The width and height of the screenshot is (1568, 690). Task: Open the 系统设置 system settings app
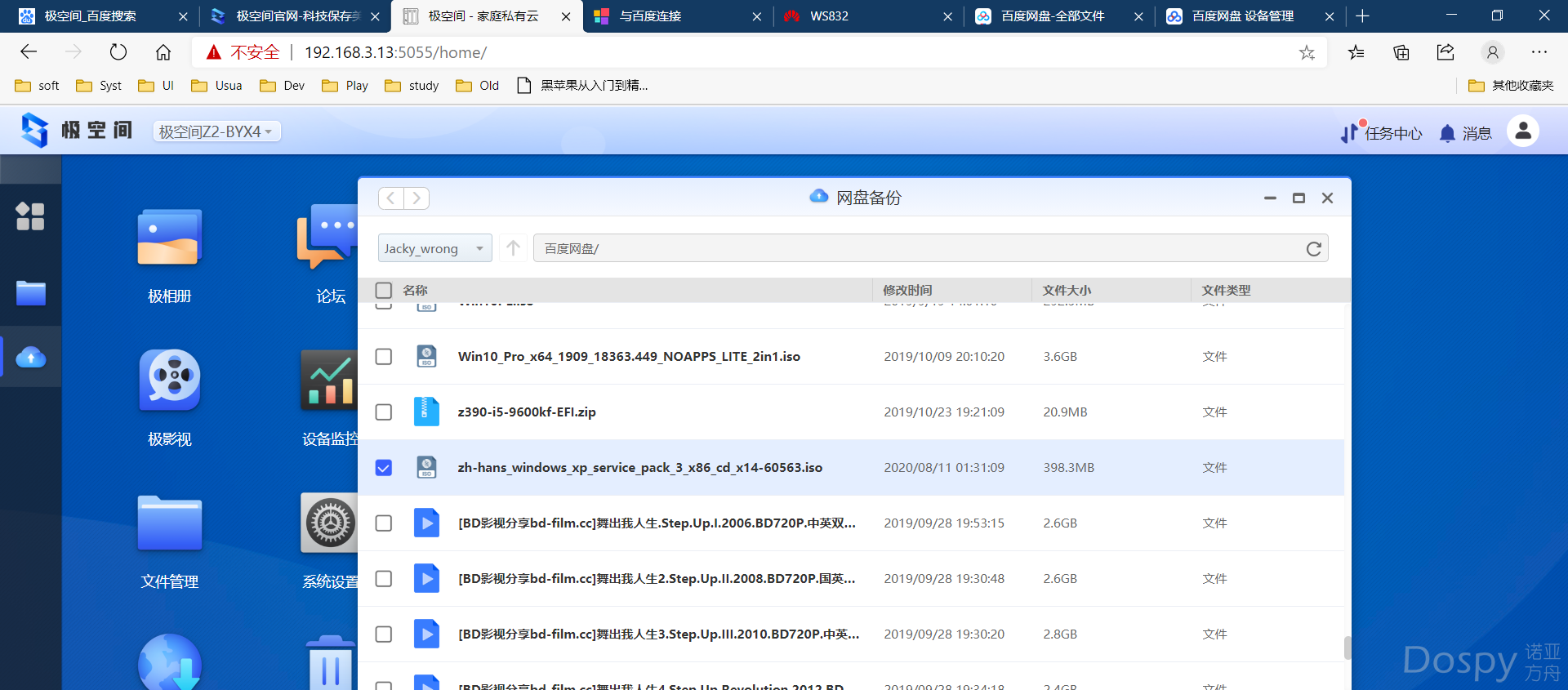point(329,523)
